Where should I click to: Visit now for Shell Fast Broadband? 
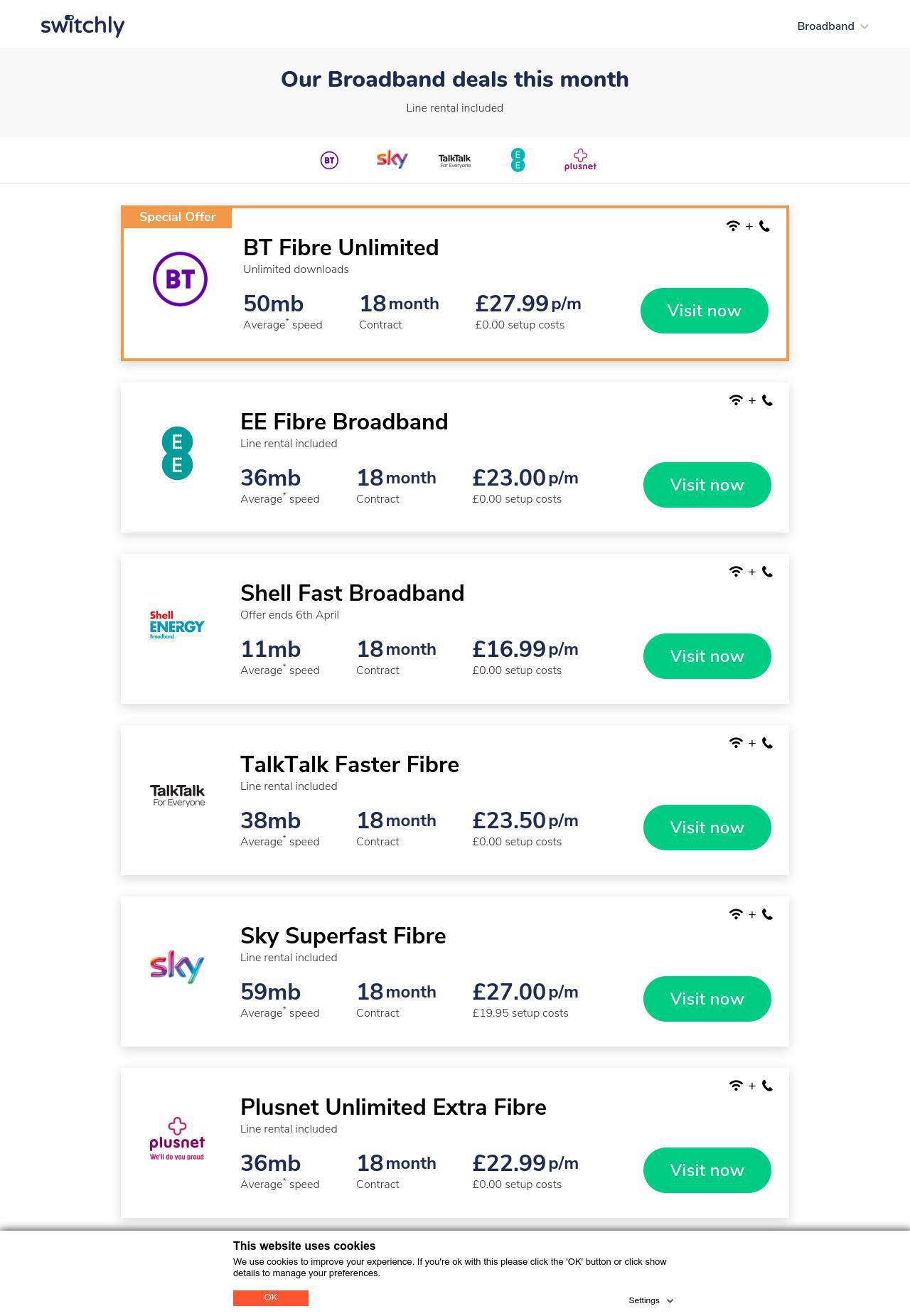(x=707, y=656)
